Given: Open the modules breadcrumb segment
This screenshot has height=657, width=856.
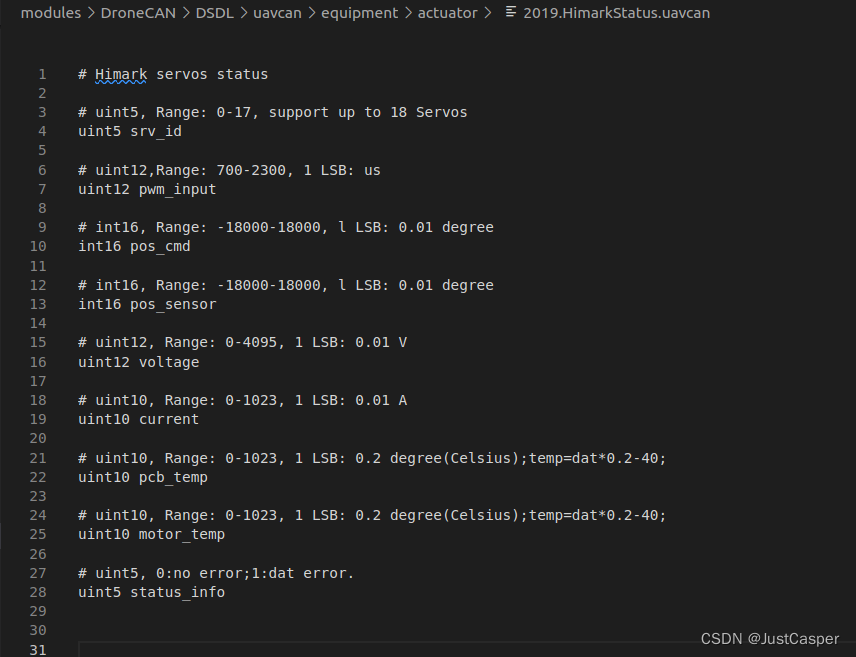Looking at the screenshot, I should coord(51,13).
